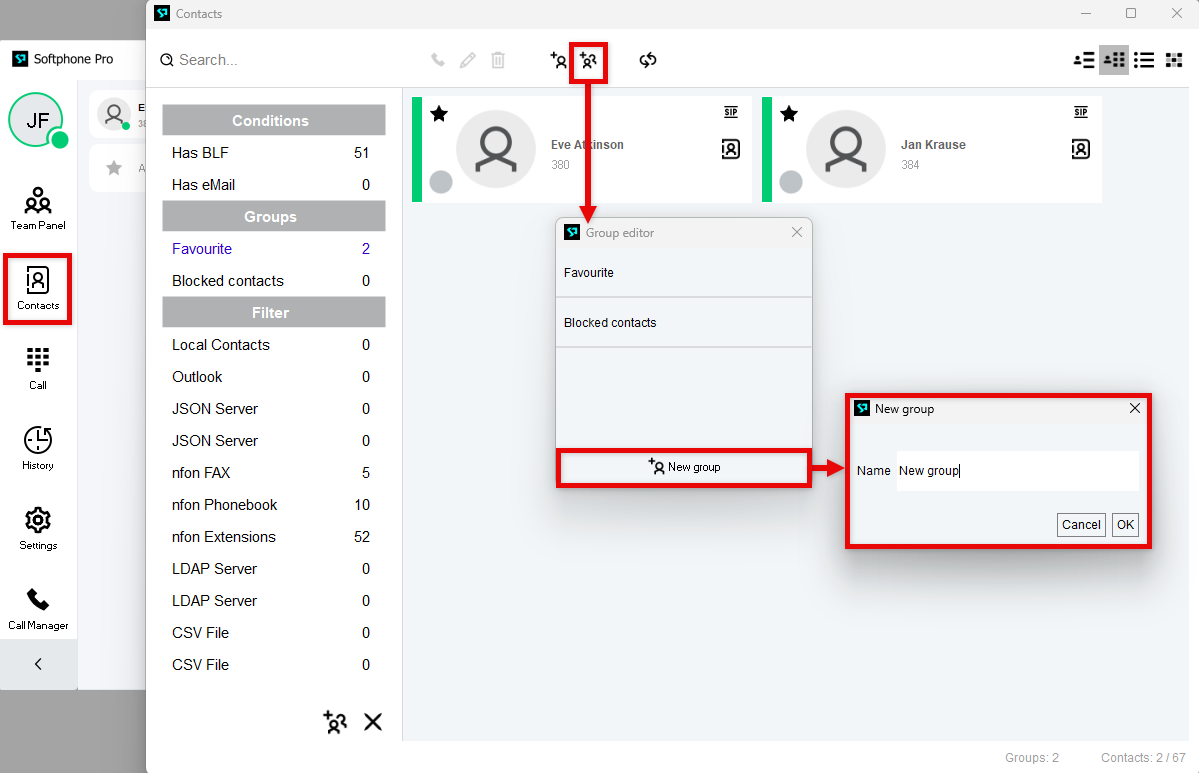Screen dimensions: 1199x773
Task: Click Jan Krause name text
Action: pyautogui.click(x=933, y=145)
